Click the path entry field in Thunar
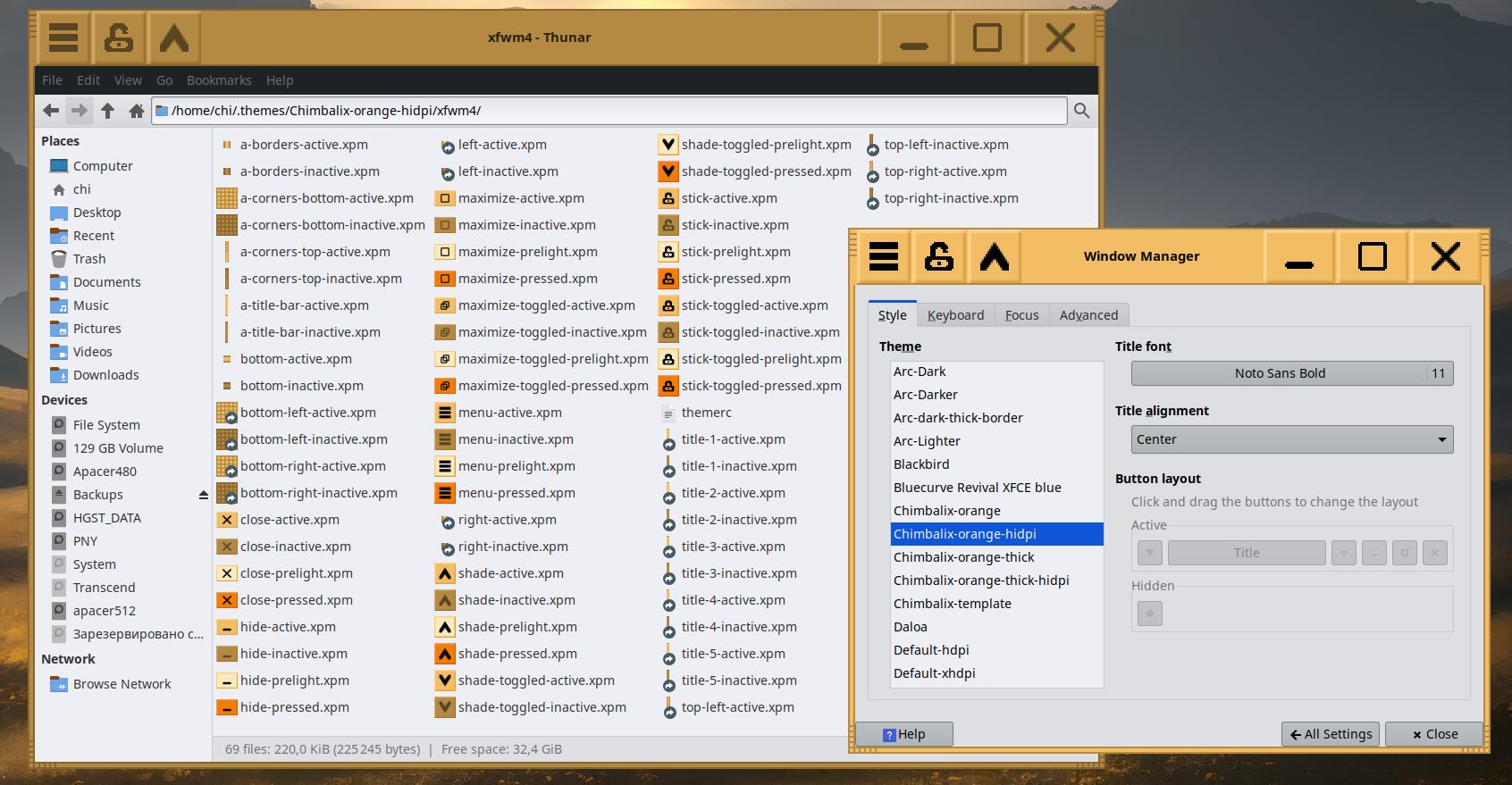The image size is (1512, 785). tap(609, 111)
